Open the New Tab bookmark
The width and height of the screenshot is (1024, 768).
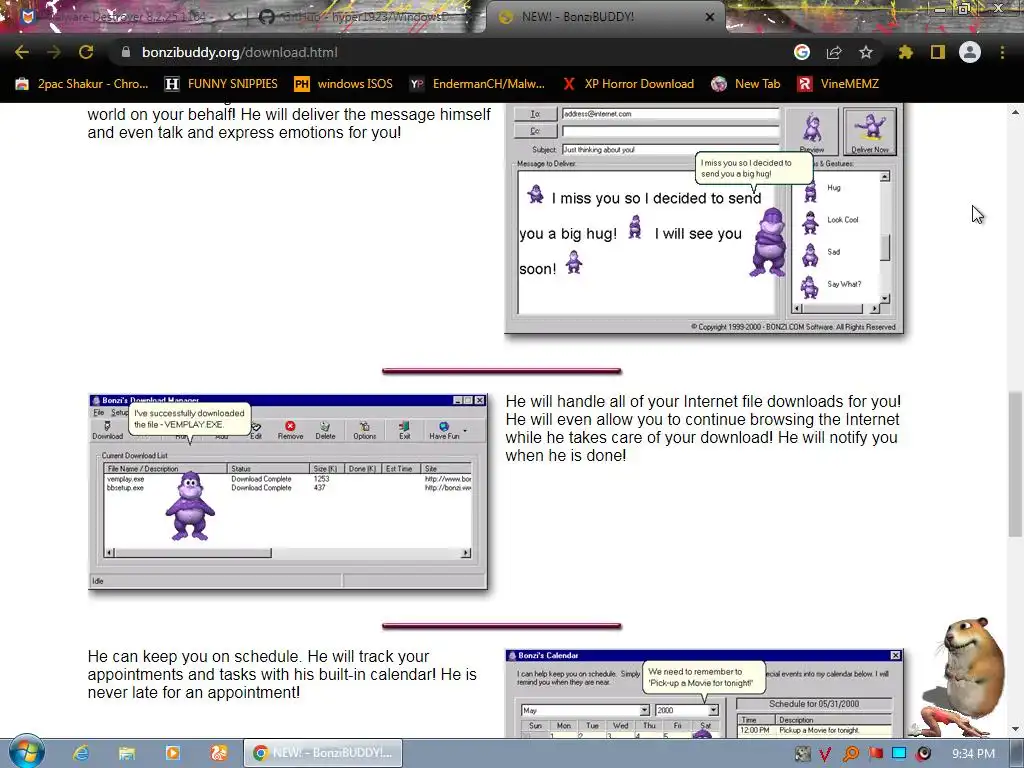tap(746, 84)
